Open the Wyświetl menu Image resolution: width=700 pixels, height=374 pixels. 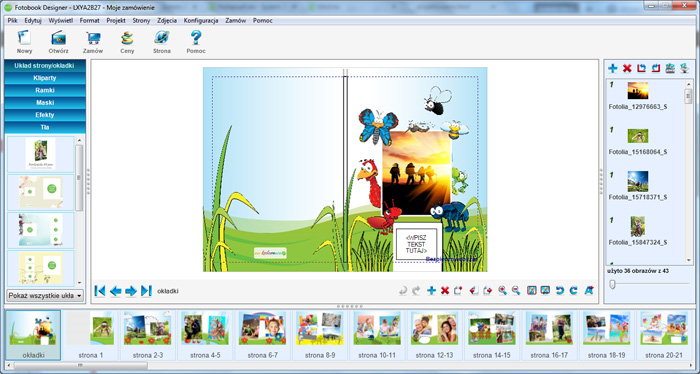click(x=61, y=21)
